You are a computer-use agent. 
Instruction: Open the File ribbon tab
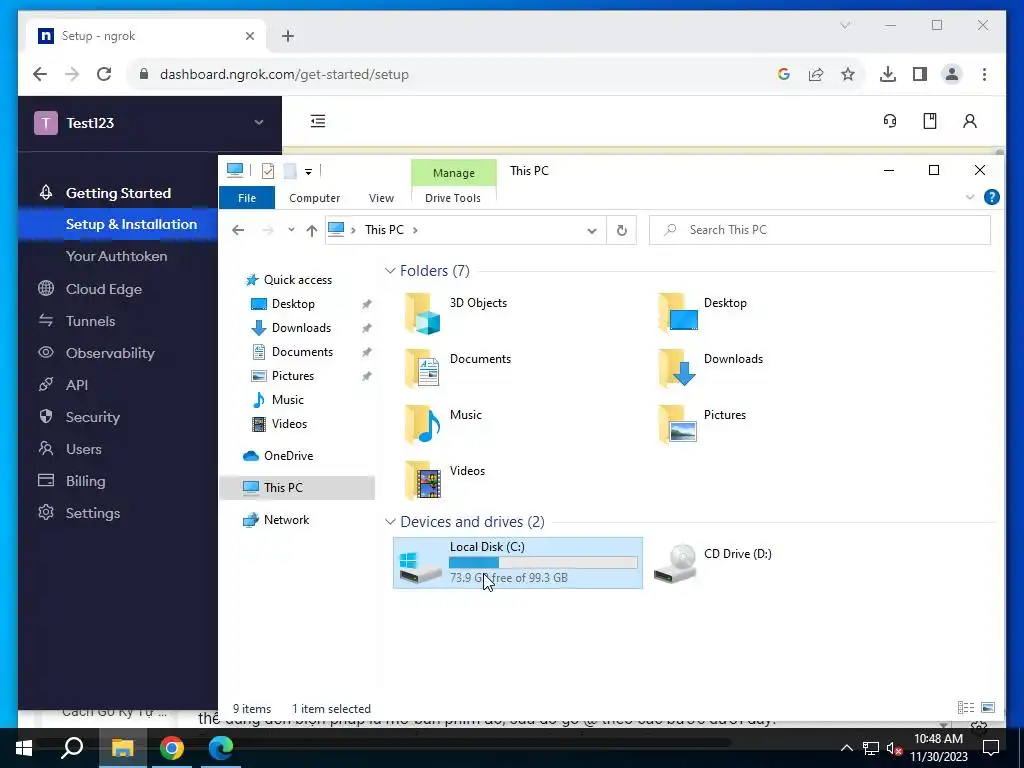pos(247,198)
